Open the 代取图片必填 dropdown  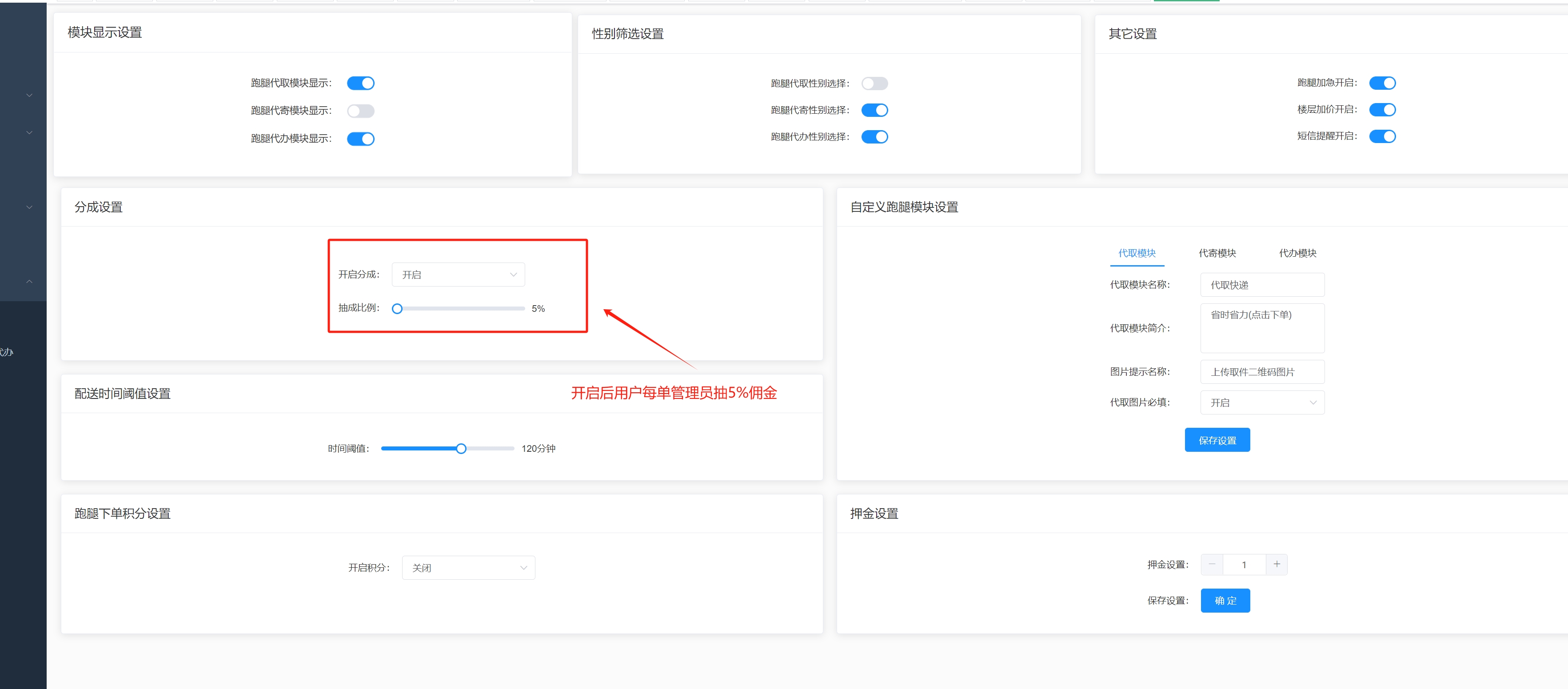tap(1262, 403)
